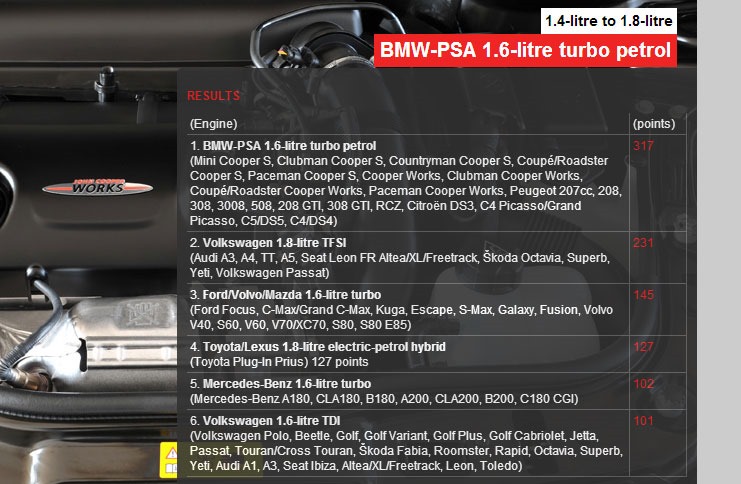741x484 pixels.
Task: Click the '(points)' column header
Action: [654, 124]
